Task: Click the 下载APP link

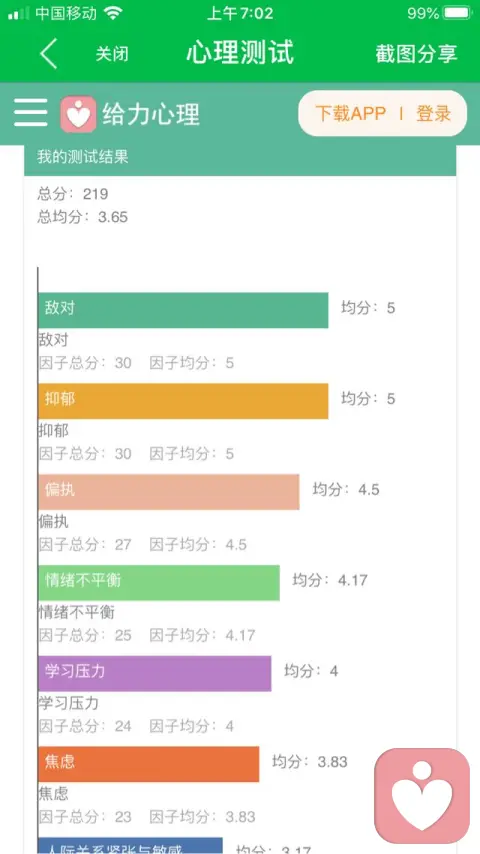Action: point(350,113)
